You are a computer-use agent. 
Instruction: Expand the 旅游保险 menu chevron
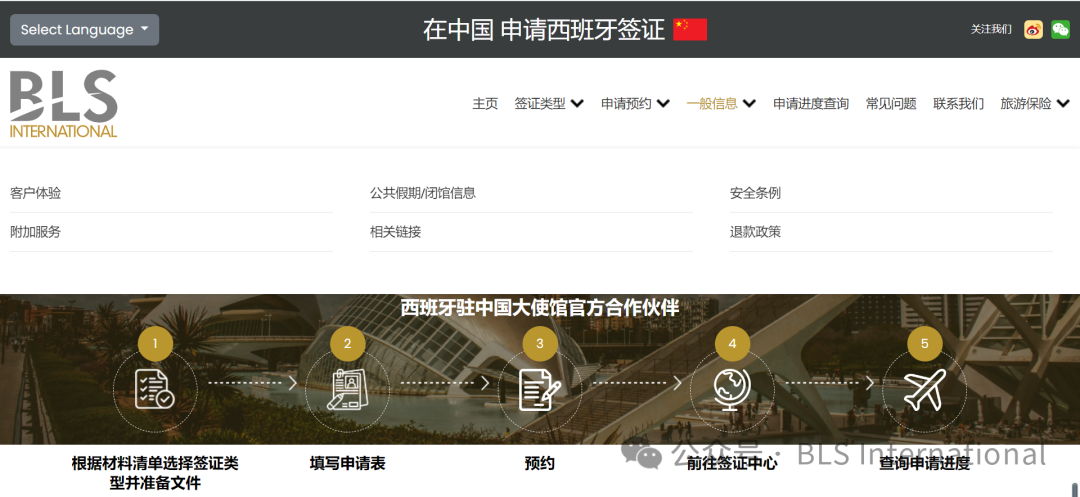coord(1063,104)
